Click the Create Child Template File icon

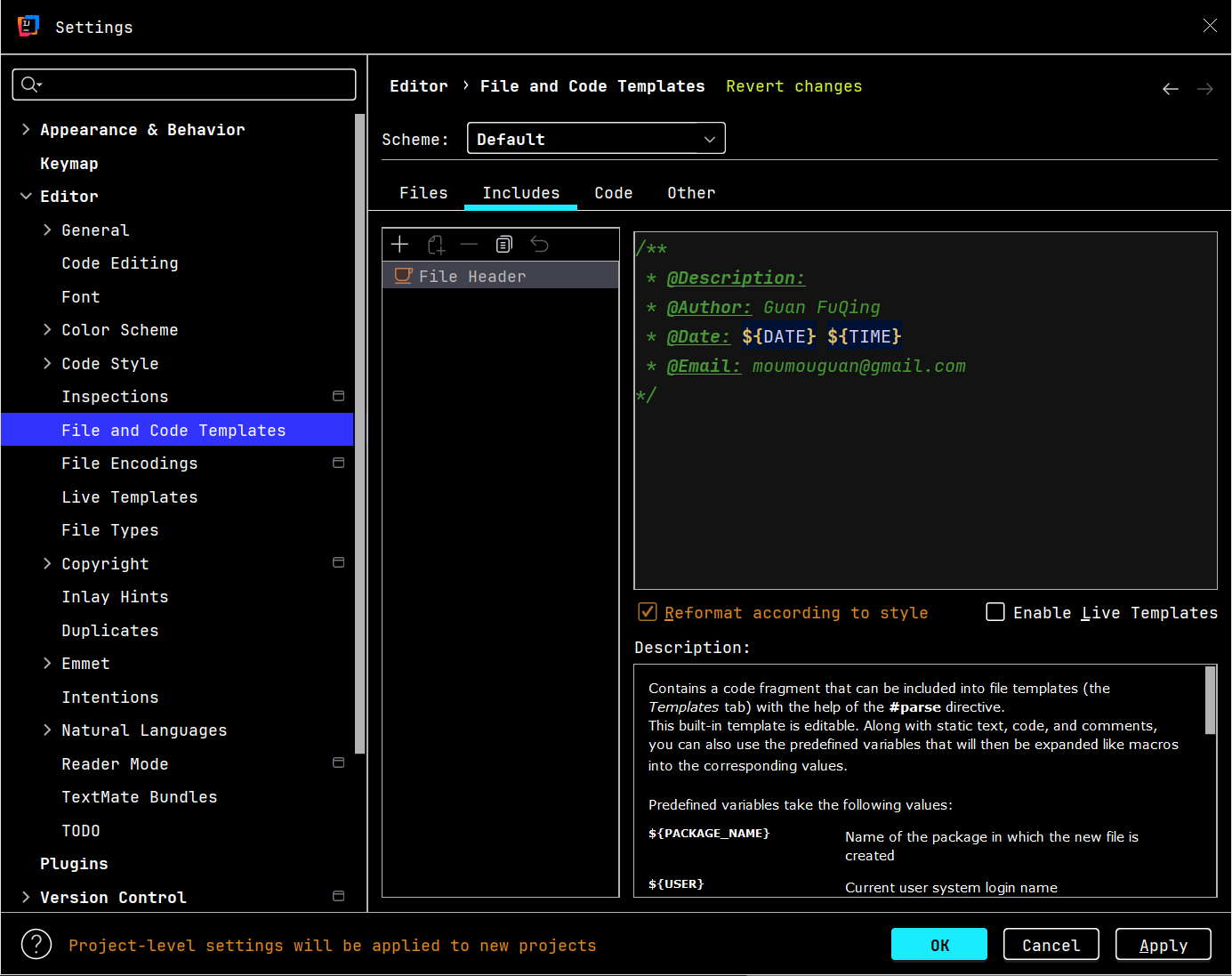[436, 245]
